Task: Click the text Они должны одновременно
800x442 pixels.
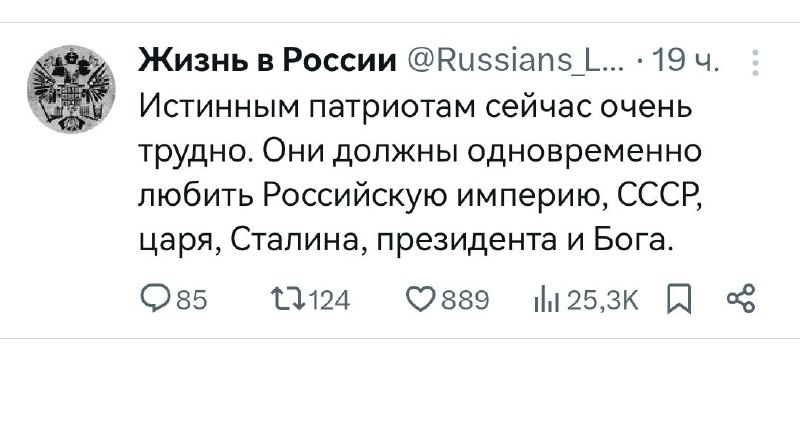Action: (483, 152)
